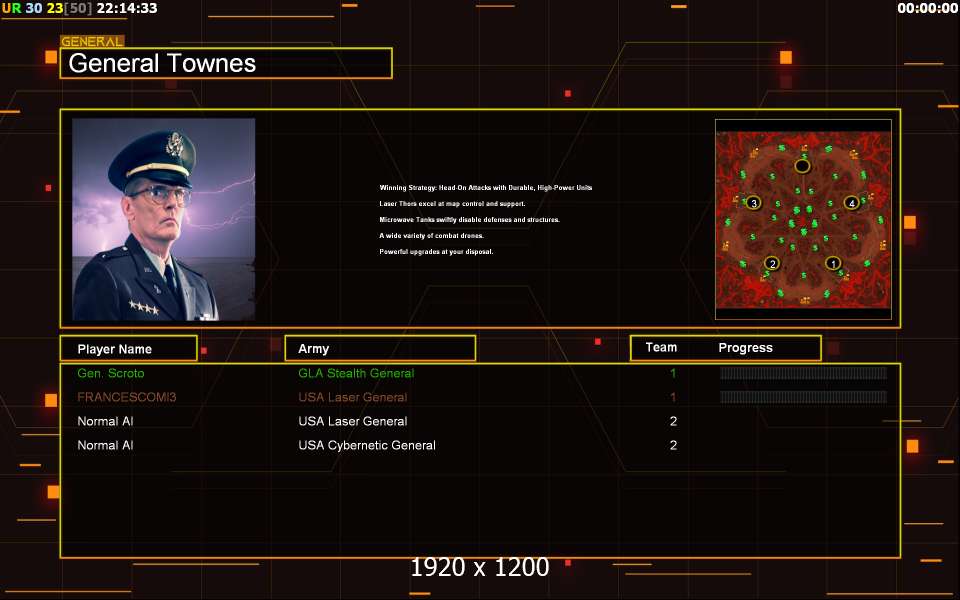Select the Progress column header
This screenshot has height=600, width=960.
[x=745, y=348]
